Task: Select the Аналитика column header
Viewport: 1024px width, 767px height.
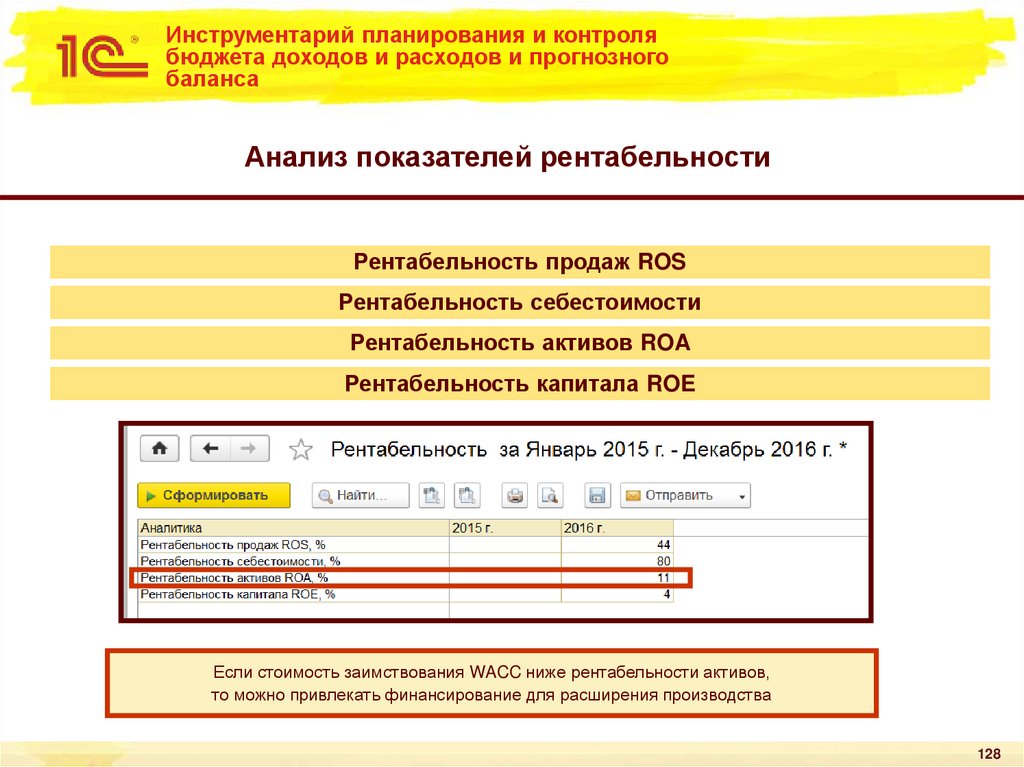Action: (x=173, y=526)
